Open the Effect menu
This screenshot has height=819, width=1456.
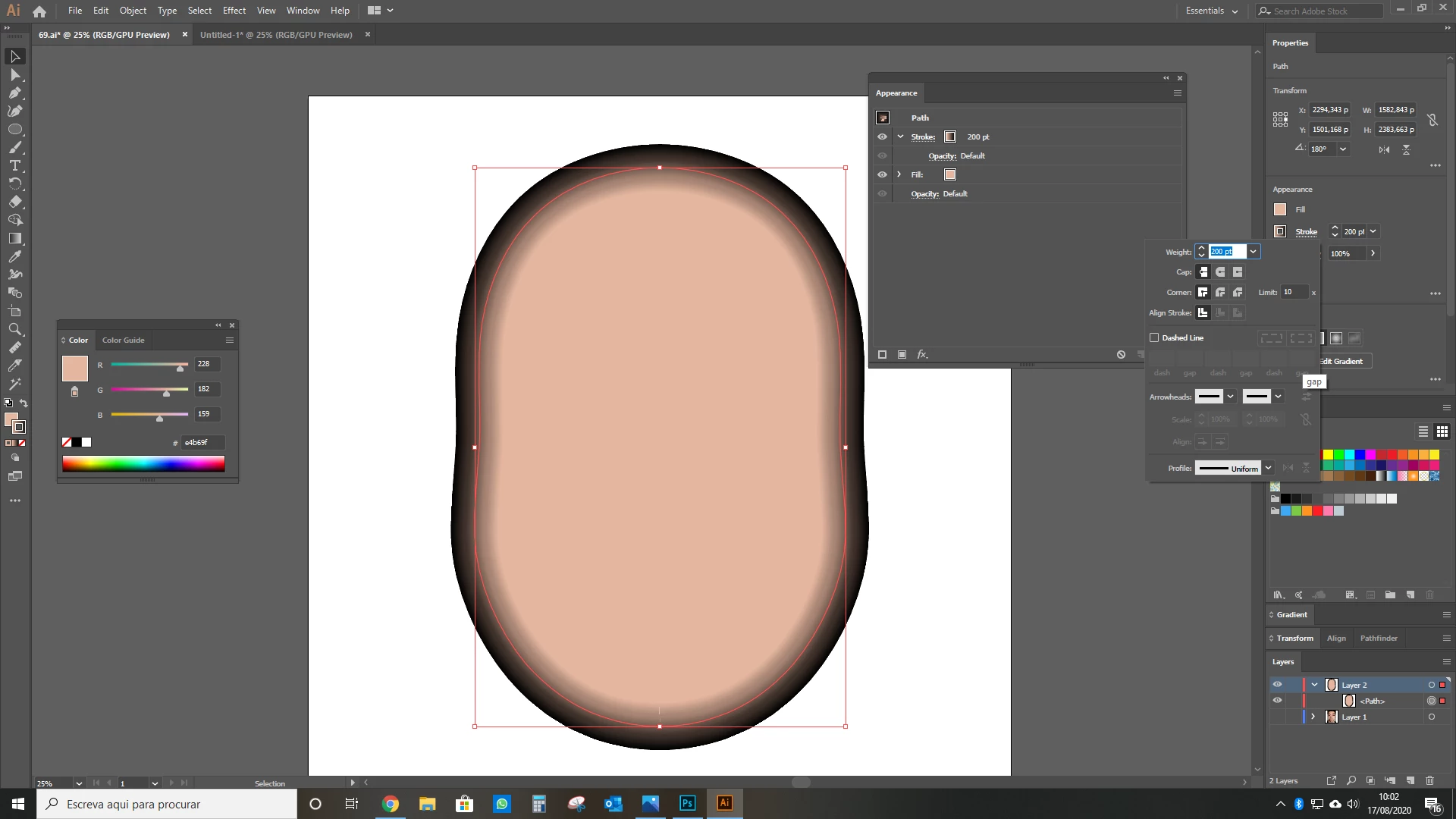click(234, 11)
